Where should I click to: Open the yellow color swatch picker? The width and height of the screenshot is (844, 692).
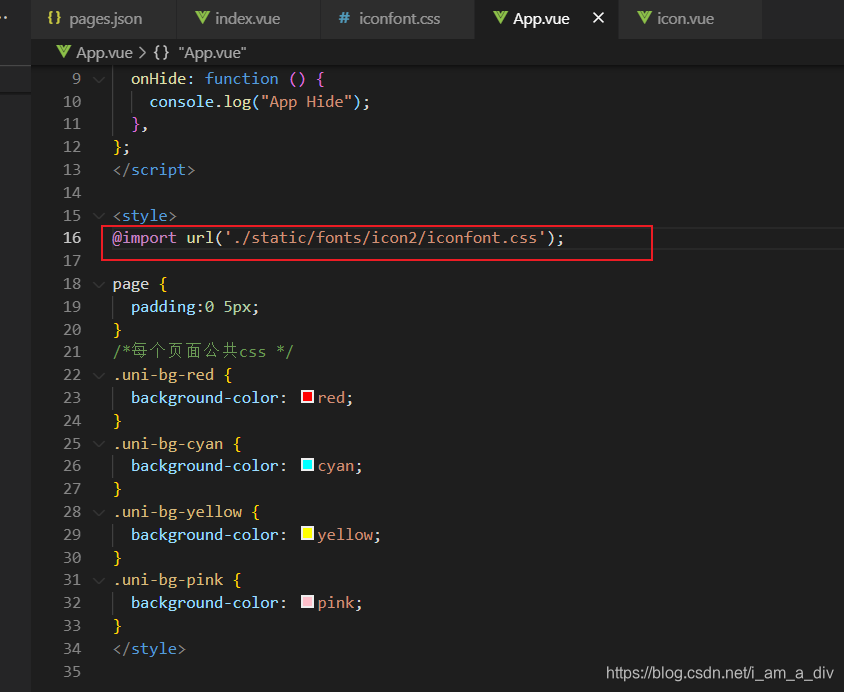pos(307,533)
